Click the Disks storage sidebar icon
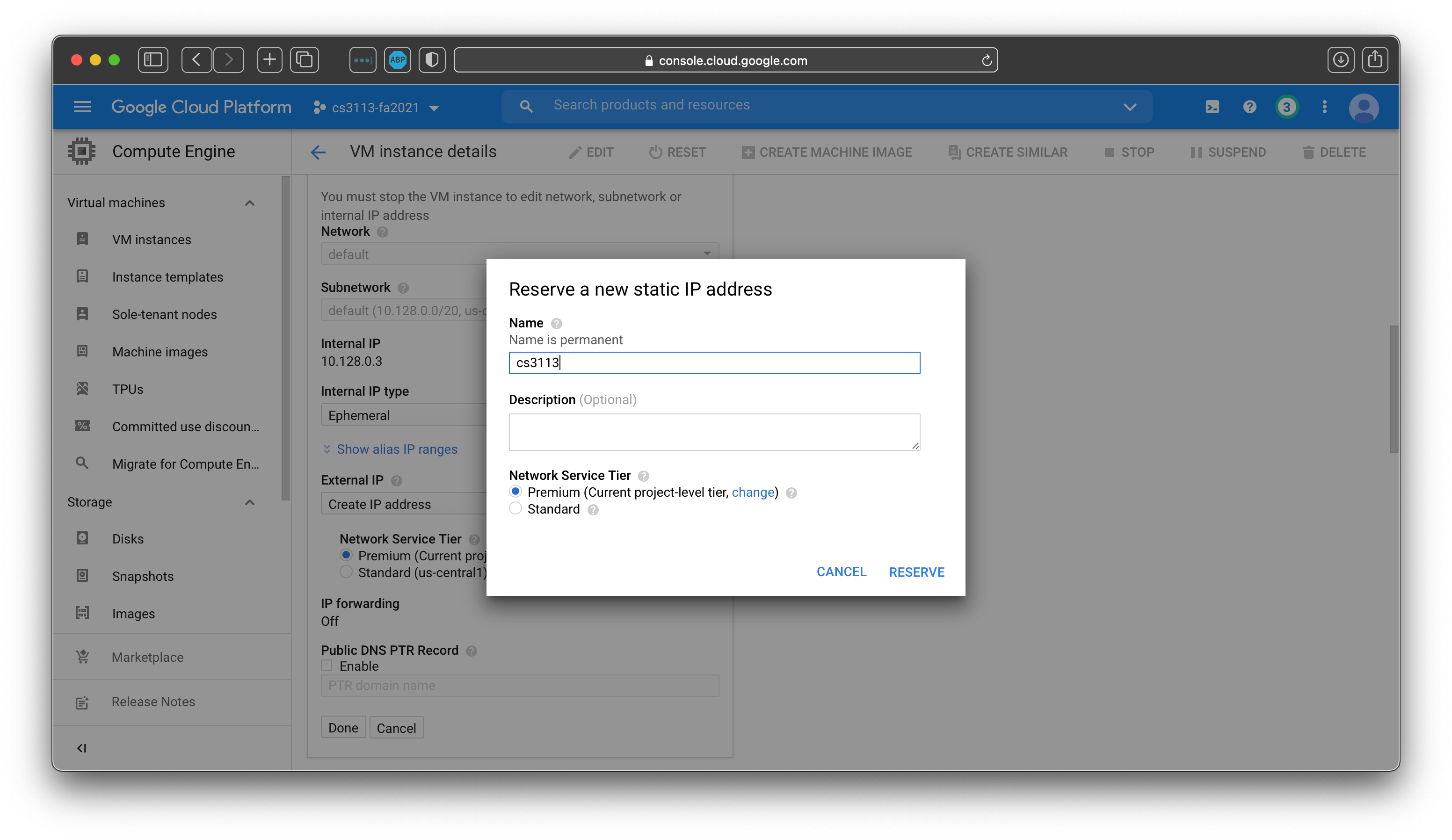The image size is (1452, 840). point(82,538)
